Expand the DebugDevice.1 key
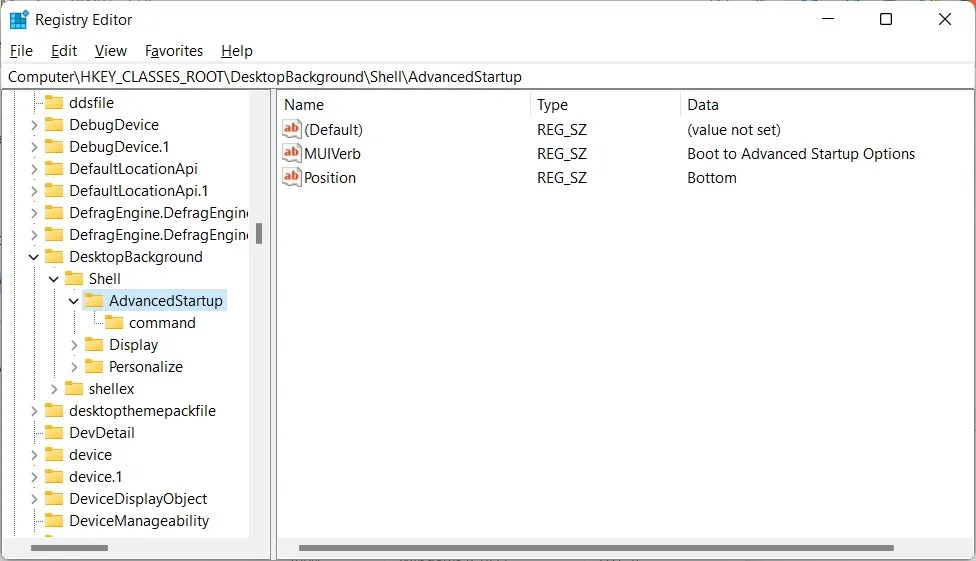The height and width of the screenshot is (561, 976). 34,147
